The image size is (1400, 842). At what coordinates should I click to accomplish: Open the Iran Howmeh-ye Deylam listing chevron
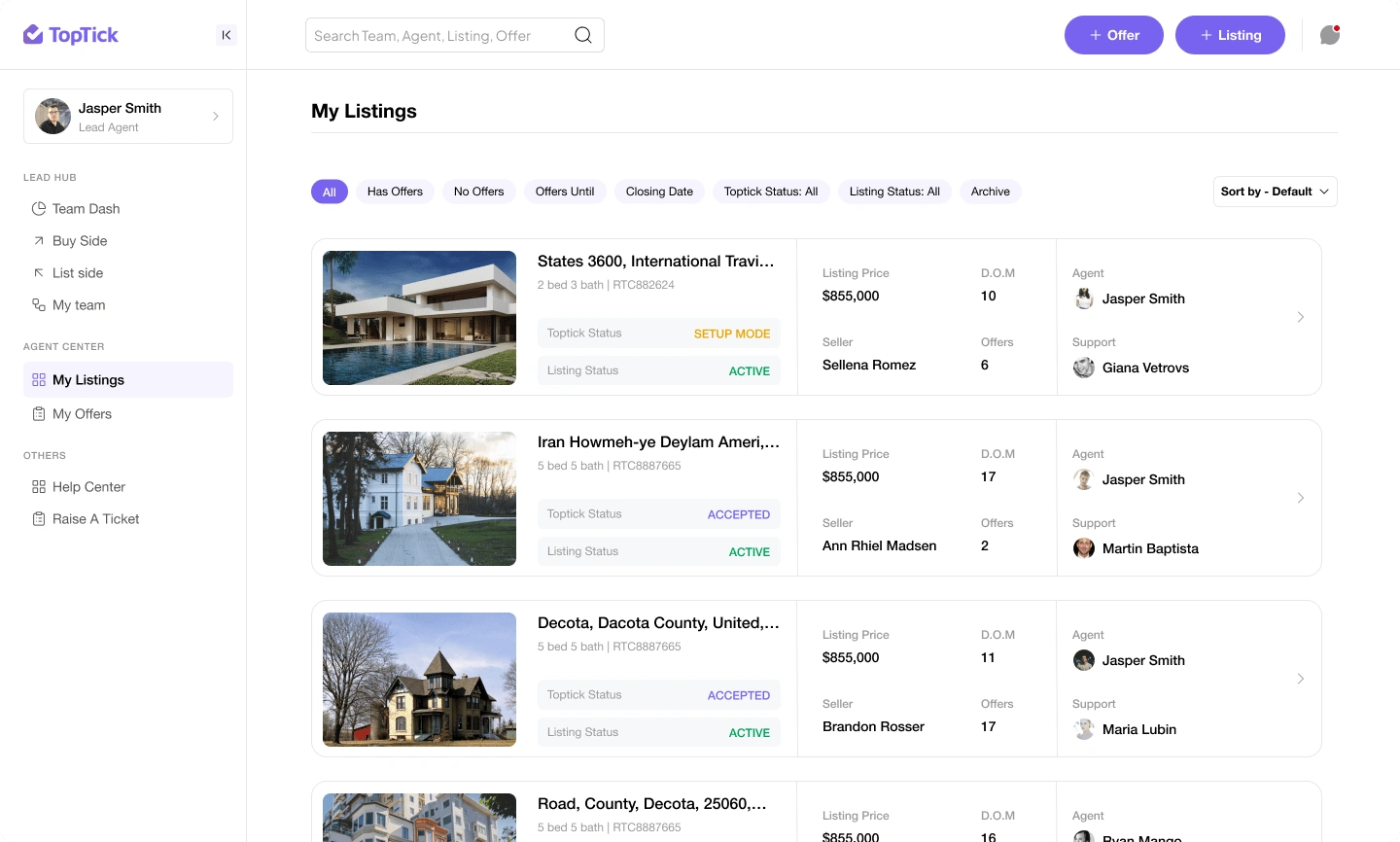(1301, 498)
